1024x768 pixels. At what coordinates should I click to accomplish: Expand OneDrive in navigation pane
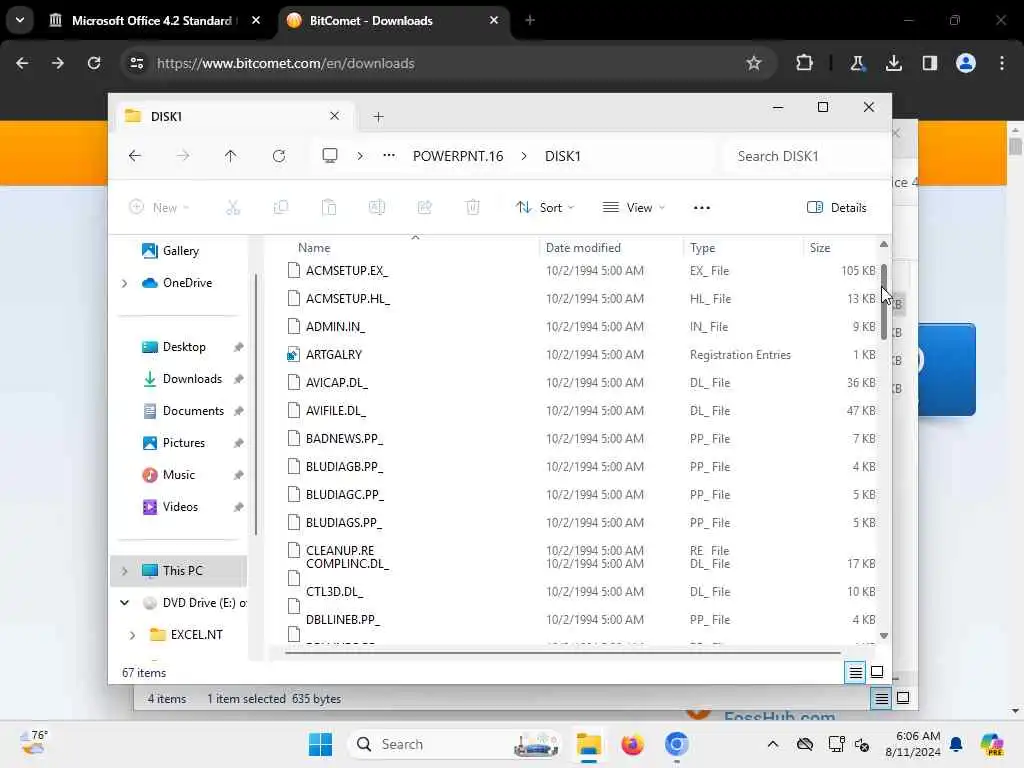(x=124, y=283)
